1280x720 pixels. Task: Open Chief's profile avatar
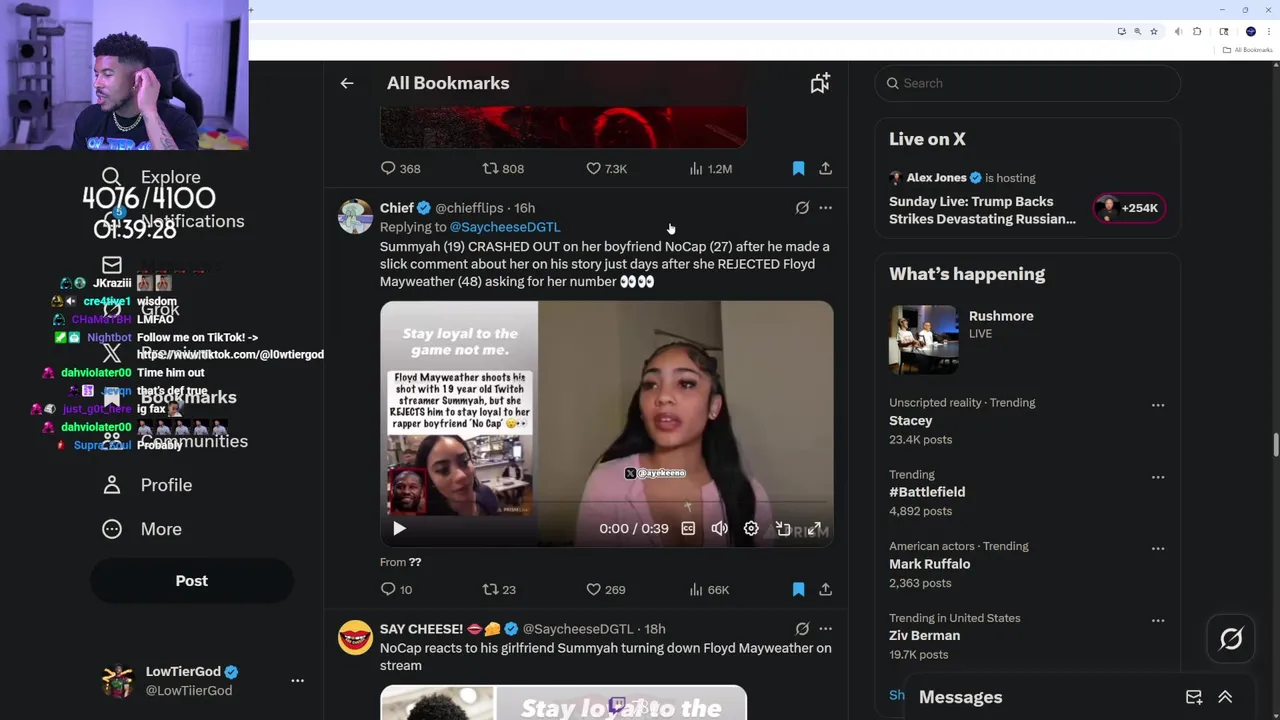click(x=355, y=216)
